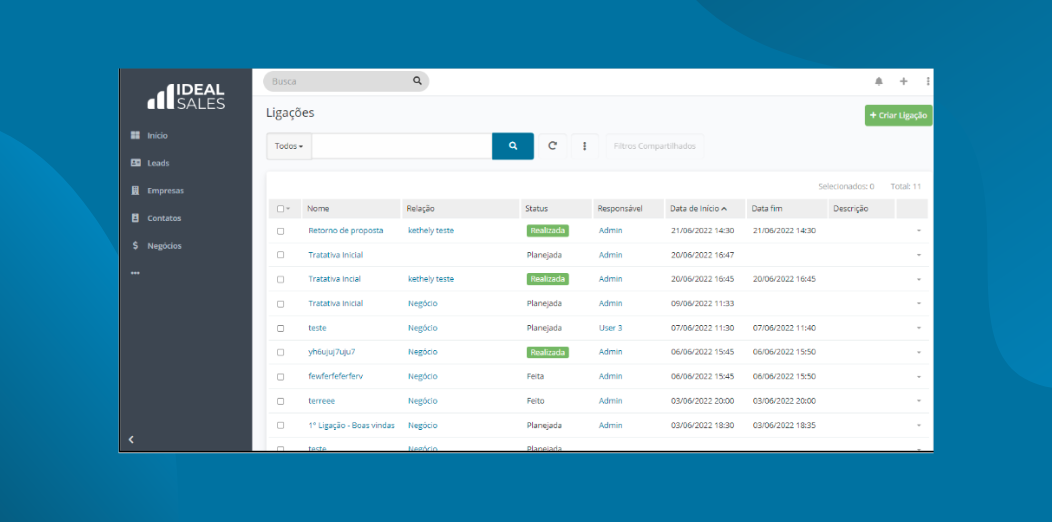Screen dimensions: 1052x522
Task: Go to Início in the sidebar
Action: coord(158,136)
